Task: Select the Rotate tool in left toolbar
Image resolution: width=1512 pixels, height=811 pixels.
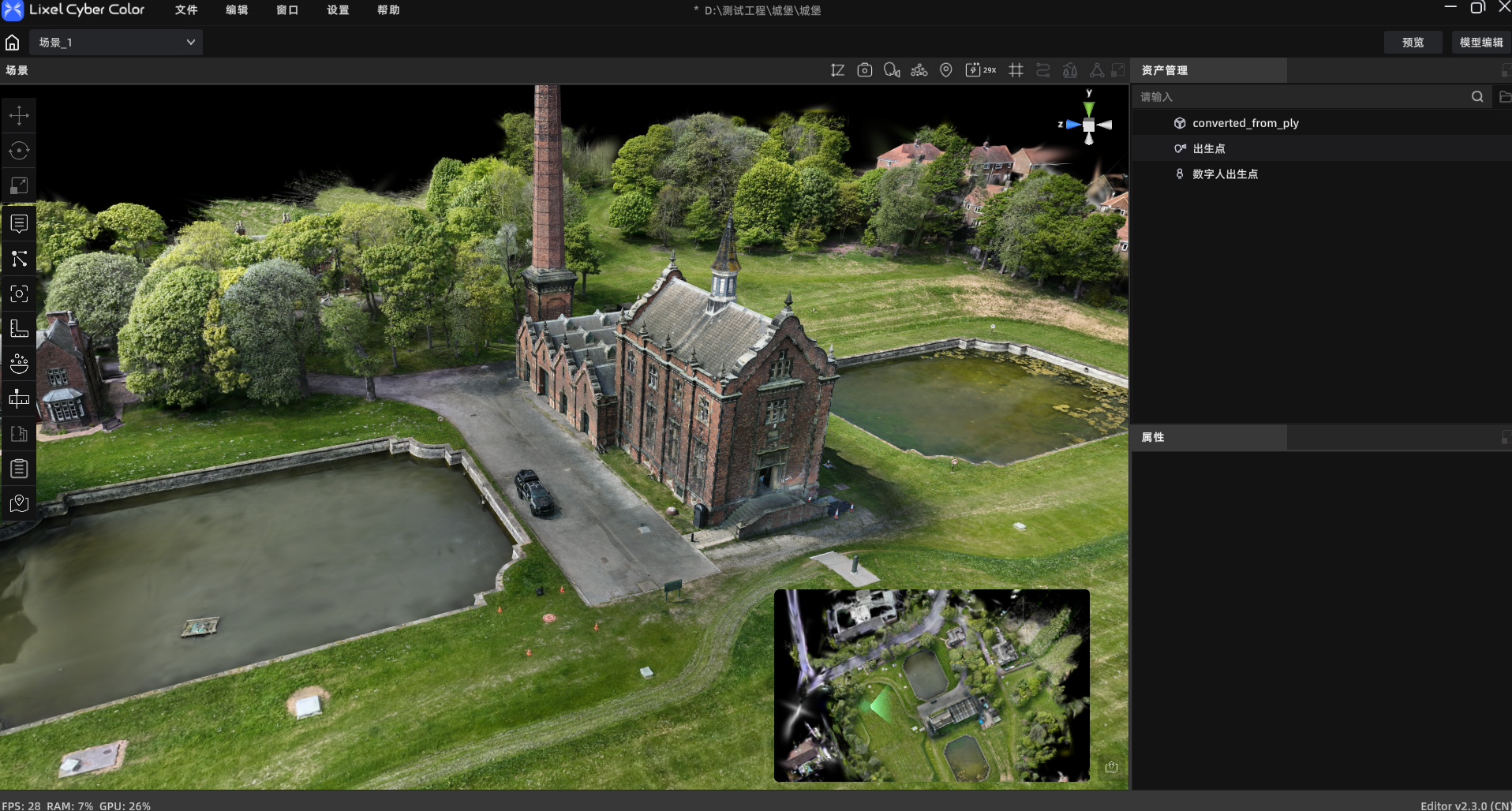Action: [19, 151]
